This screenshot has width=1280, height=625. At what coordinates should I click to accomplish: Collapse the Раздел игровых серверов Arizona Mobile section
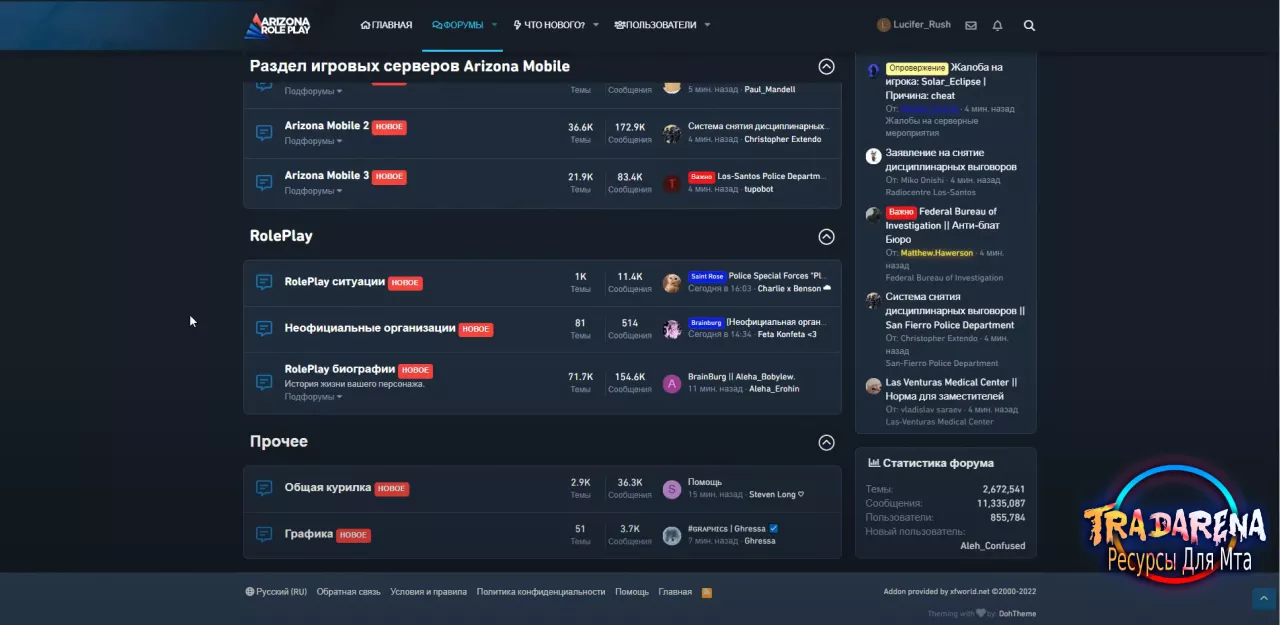click(826, 67)
